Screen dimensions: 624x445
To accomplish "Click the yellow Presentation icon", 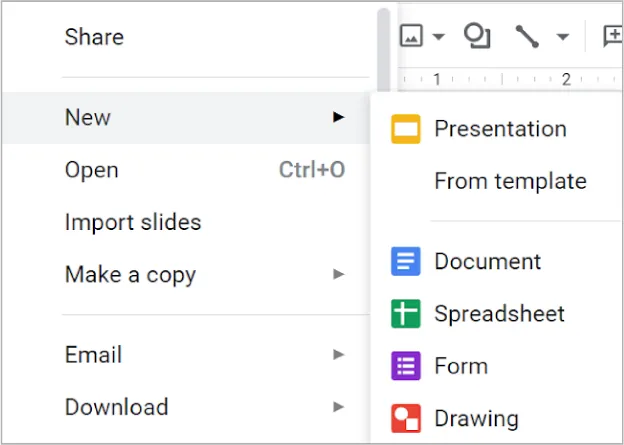I will (405, 129).
